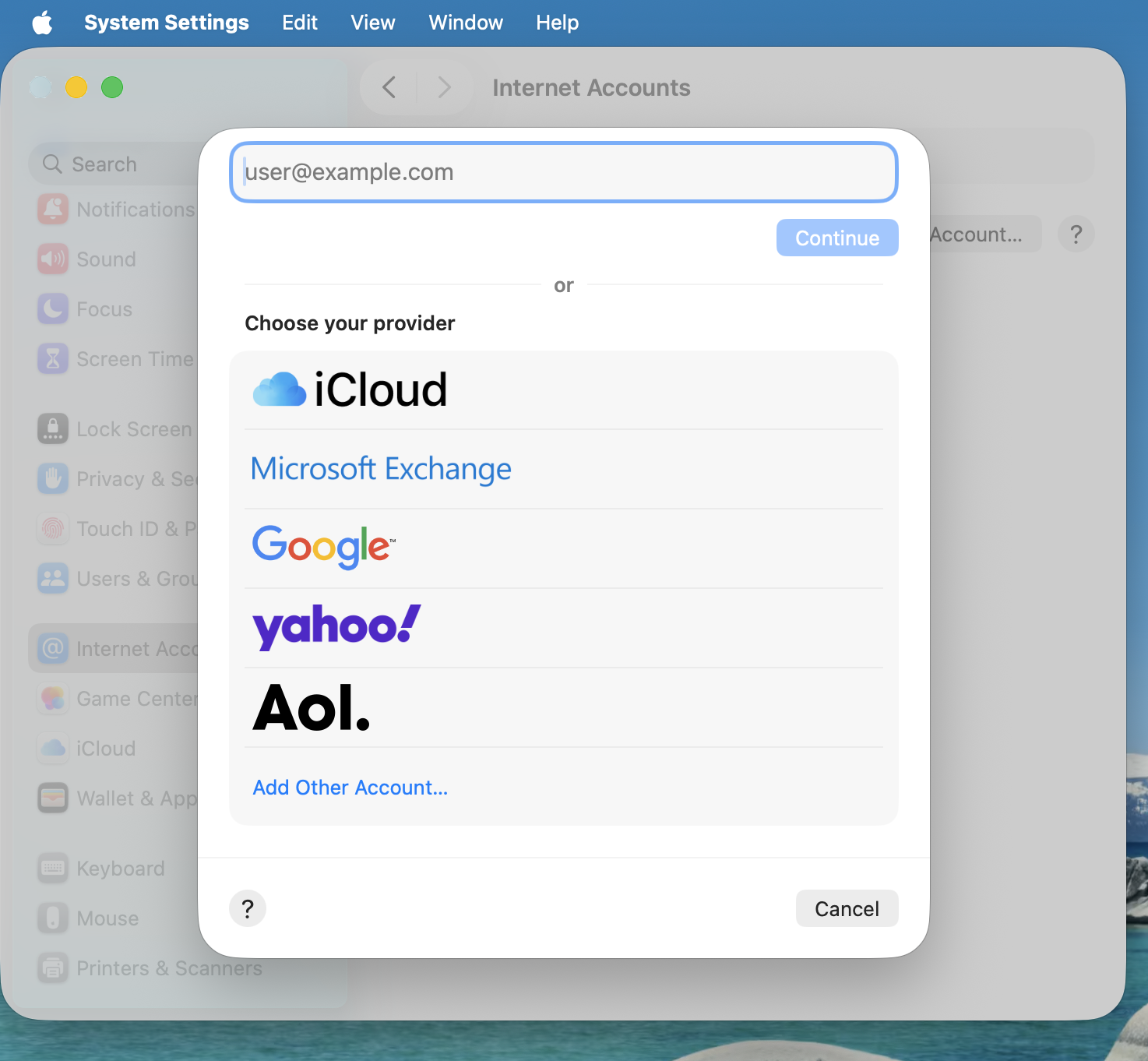
Task: Click the back navigation chevron
Action: pyautogui.click(x=387, y=86)
